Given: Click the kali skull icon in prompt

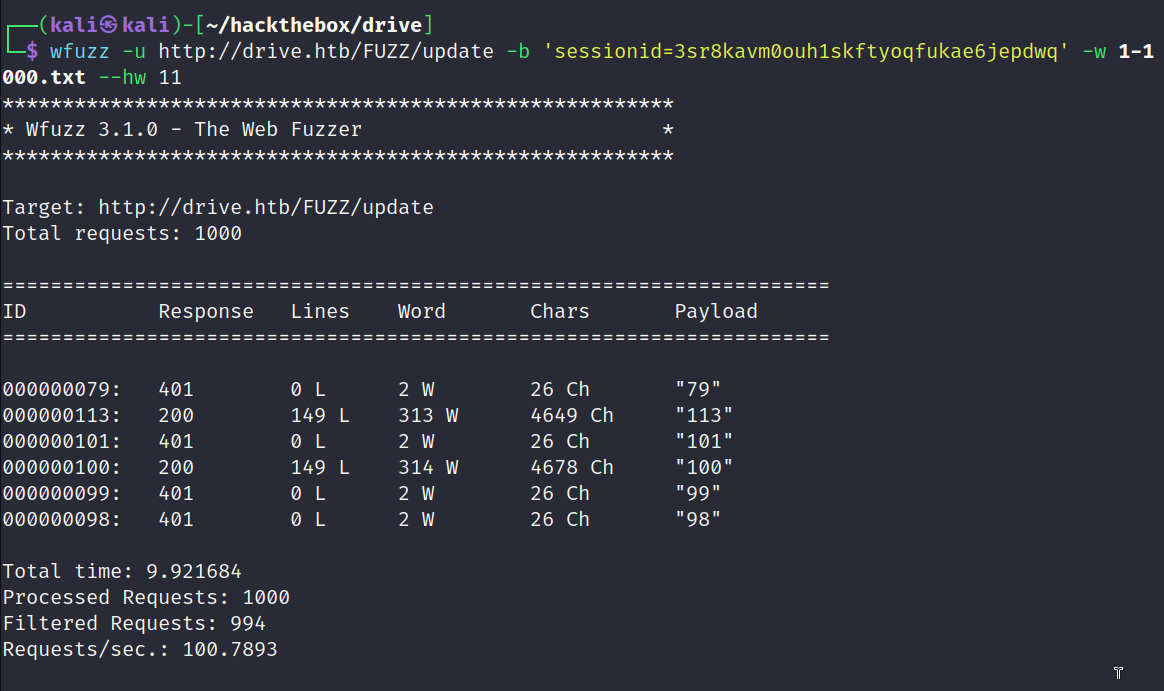Looking at the screenshot, I should tap(108, 25).
